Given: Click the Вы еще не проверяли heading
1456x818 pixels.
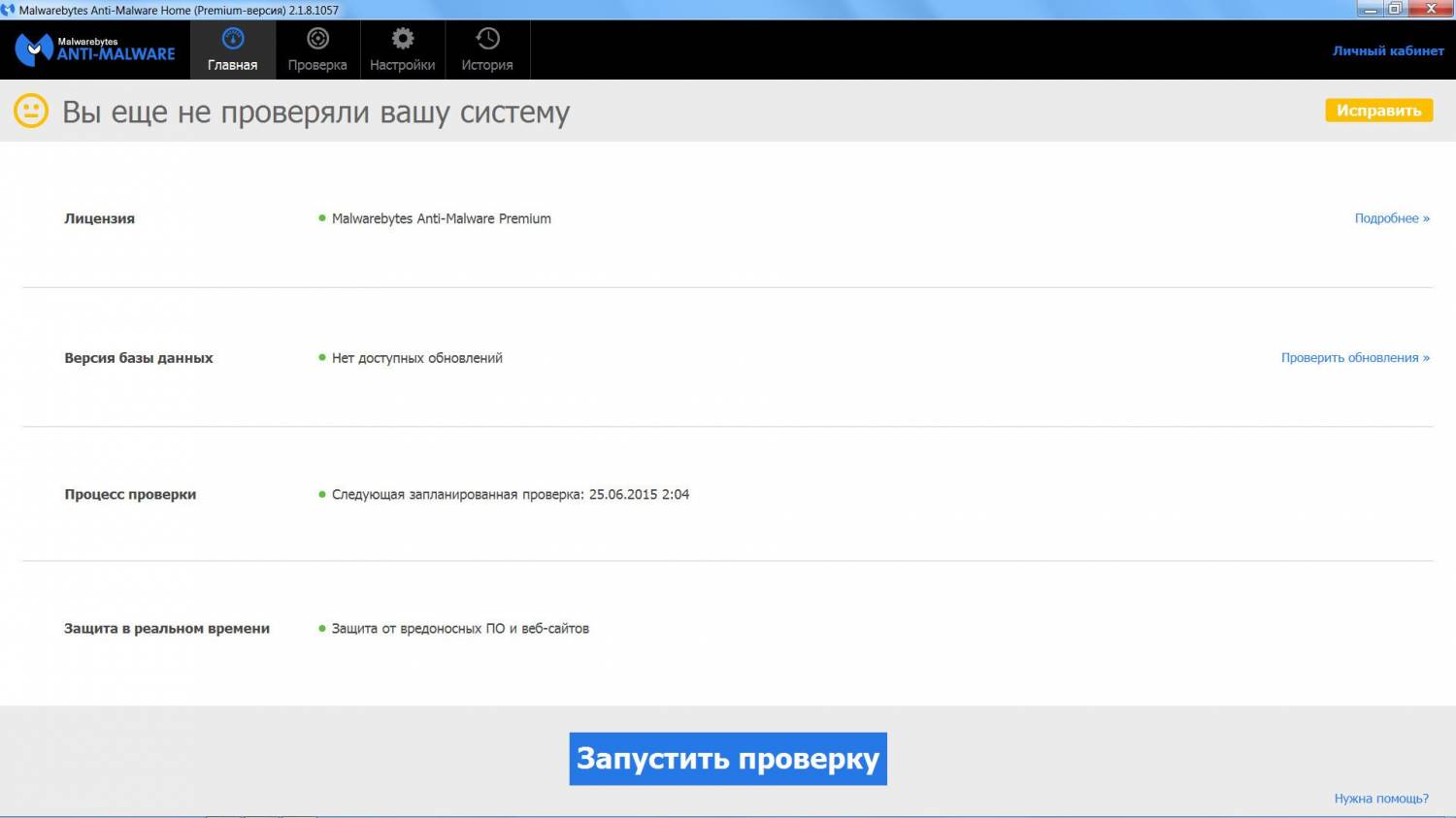Looking at the screenshot, I should [316, 112].
